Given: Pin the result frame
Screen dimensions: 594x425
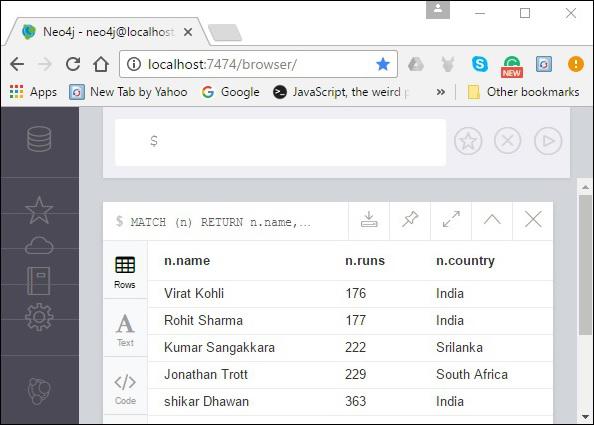Looking at the screenshot, I should click(410, 219).
